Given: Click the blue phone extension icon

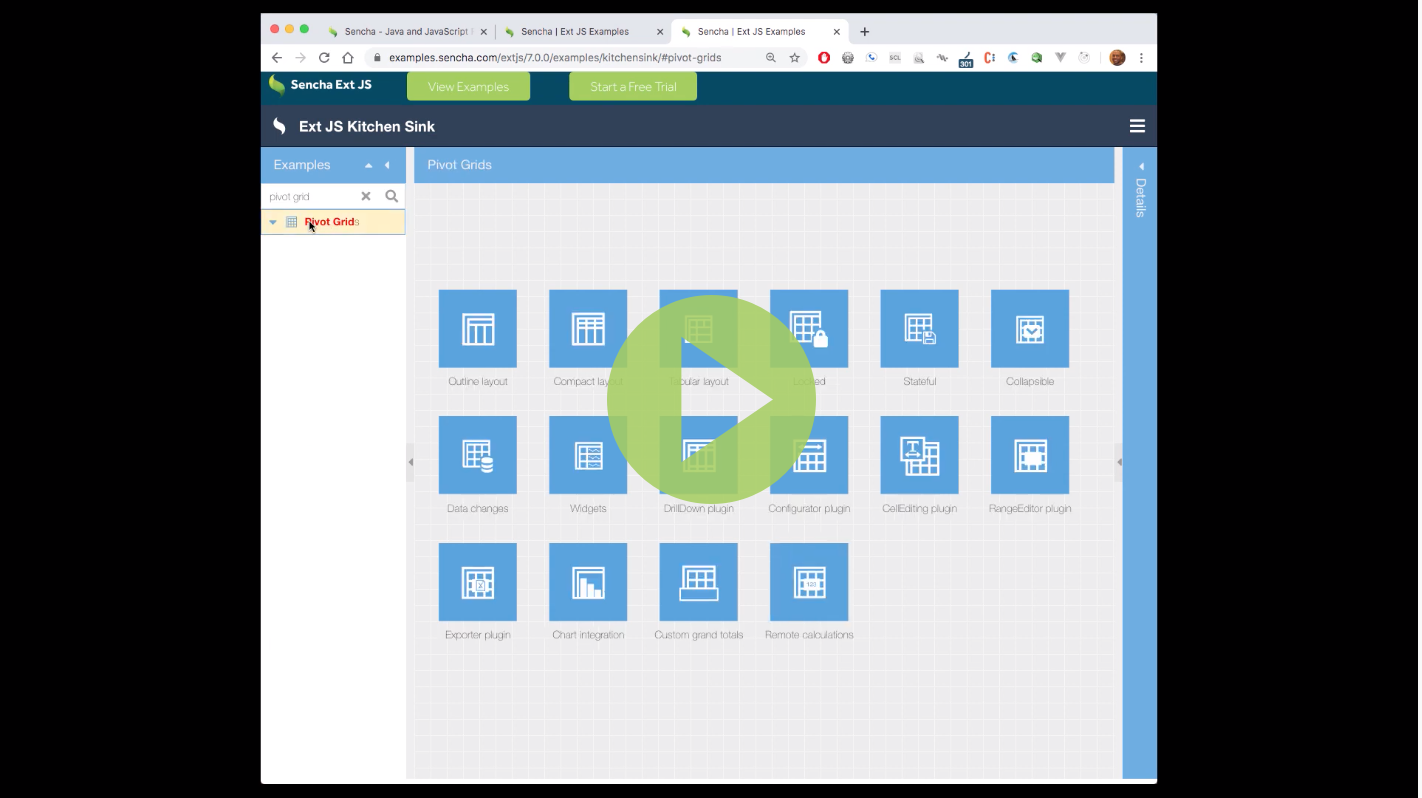Looking at the screenshot, I should [872, 58].
